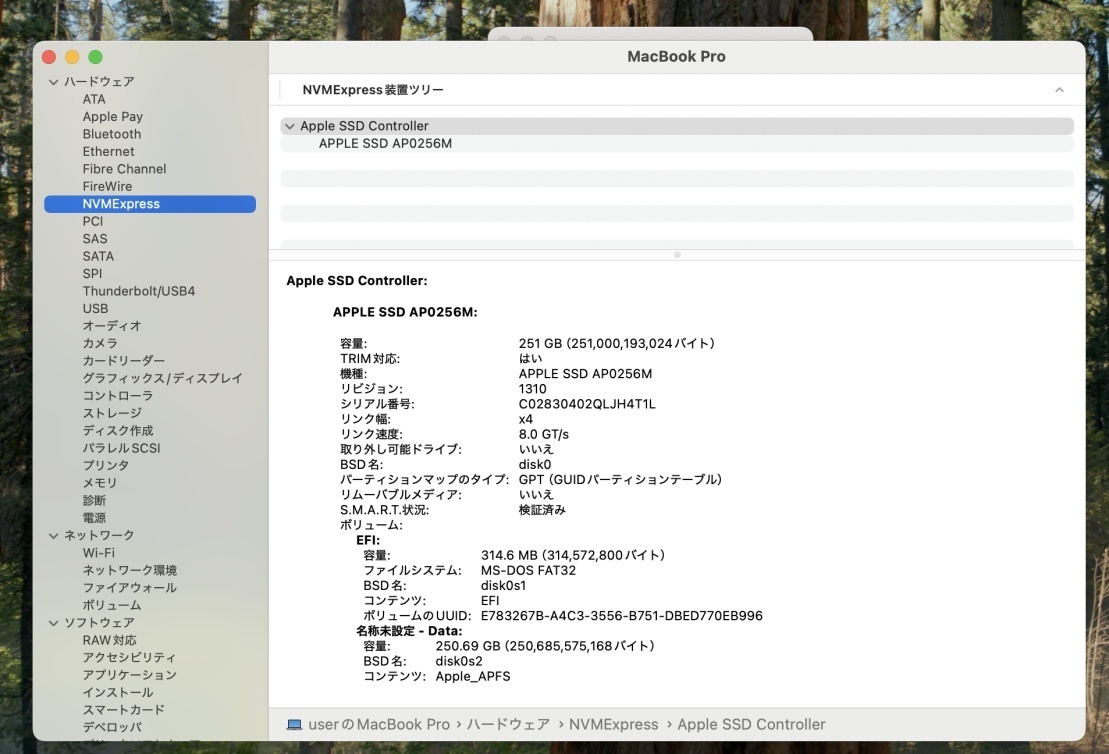The image size is (1109, 754).
Task: Open the 電源 hardware section
Action: pyautogui.click(x=93, y=517)
